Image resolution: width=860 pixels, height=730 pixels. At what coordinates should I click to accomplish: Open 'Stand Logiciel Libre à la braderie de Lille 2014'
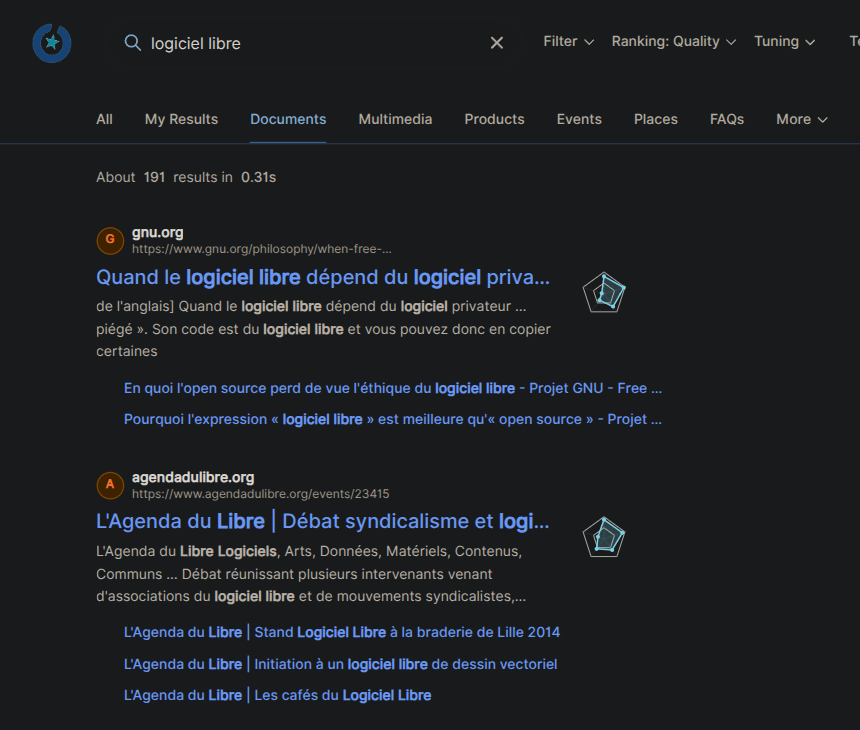click(x=342, y=632)
